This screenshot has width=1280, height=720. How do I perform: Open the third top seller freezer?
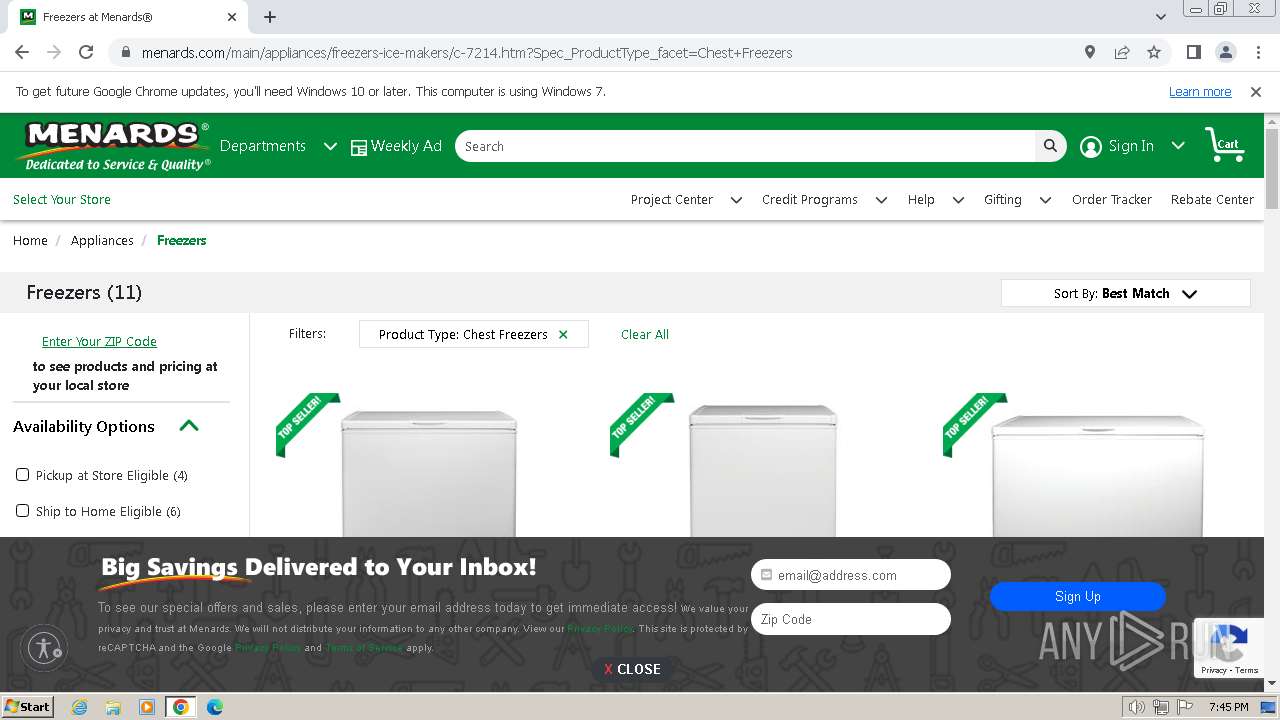[1098, 475]
